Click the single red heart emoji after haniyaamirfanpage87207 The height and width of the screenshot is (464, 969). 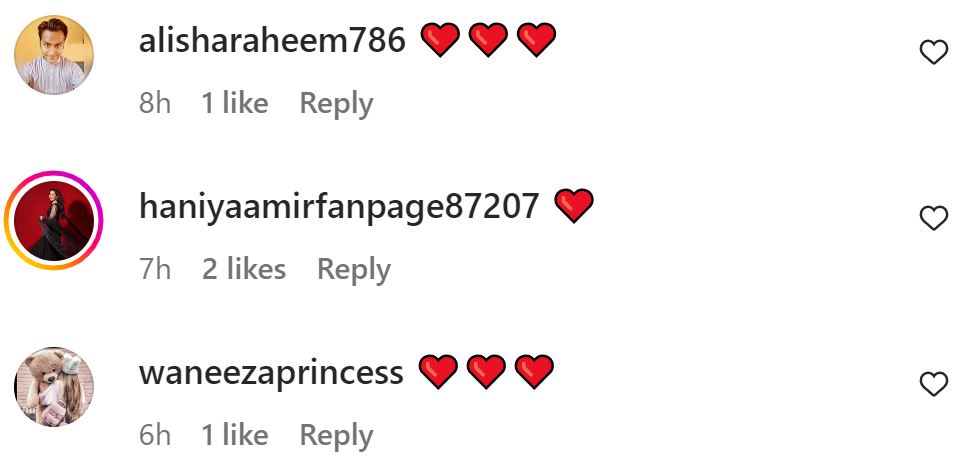pyautogui.click(x=574, y=206)
